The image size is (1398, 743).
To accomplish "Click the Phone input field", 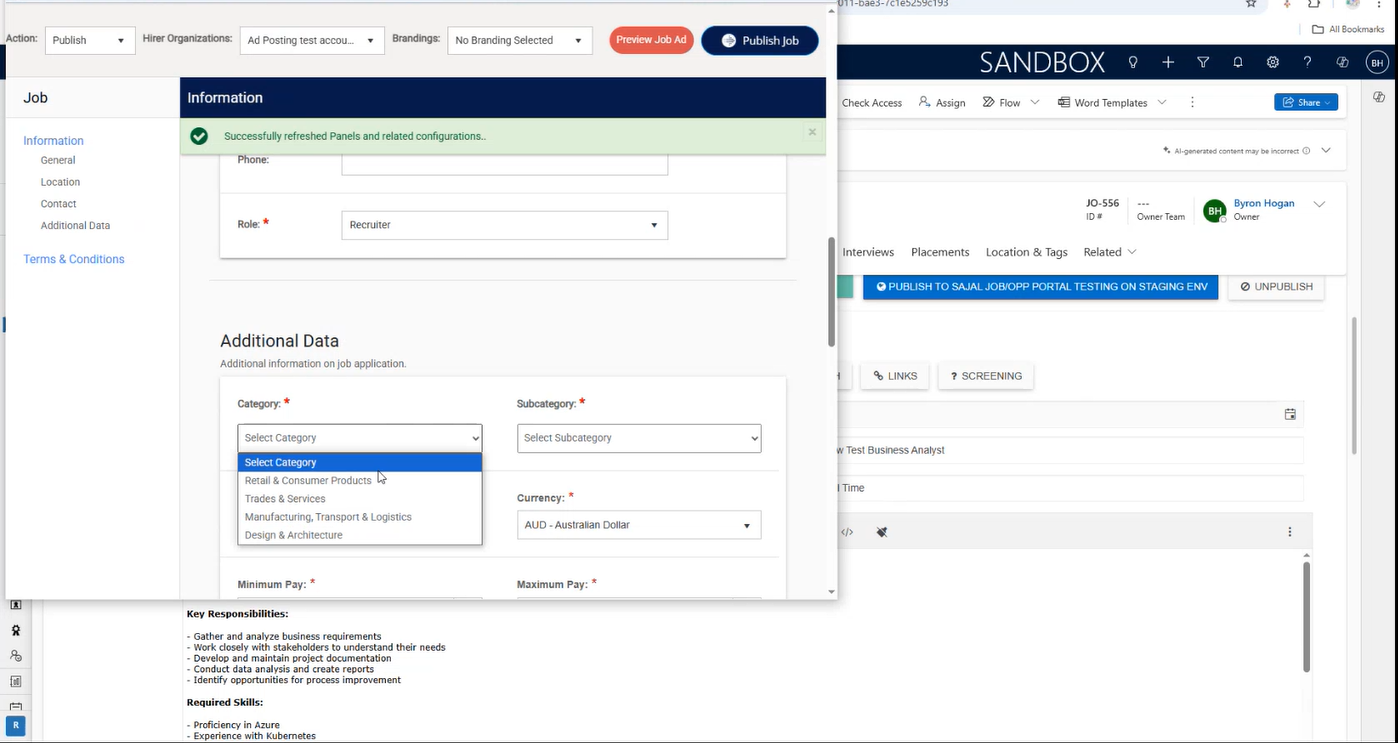I will [x=504, y=163].
